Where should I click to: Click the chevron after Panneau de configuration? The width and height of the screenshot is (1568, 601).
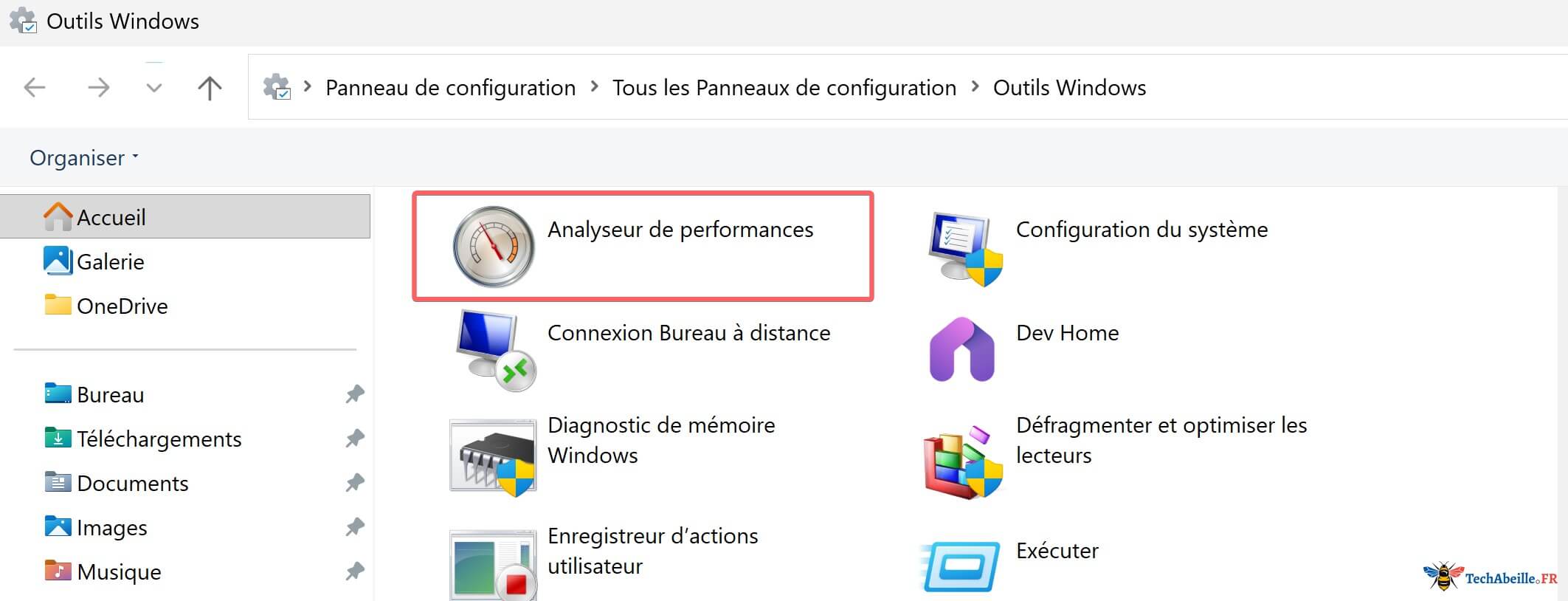tap(593, 86)
